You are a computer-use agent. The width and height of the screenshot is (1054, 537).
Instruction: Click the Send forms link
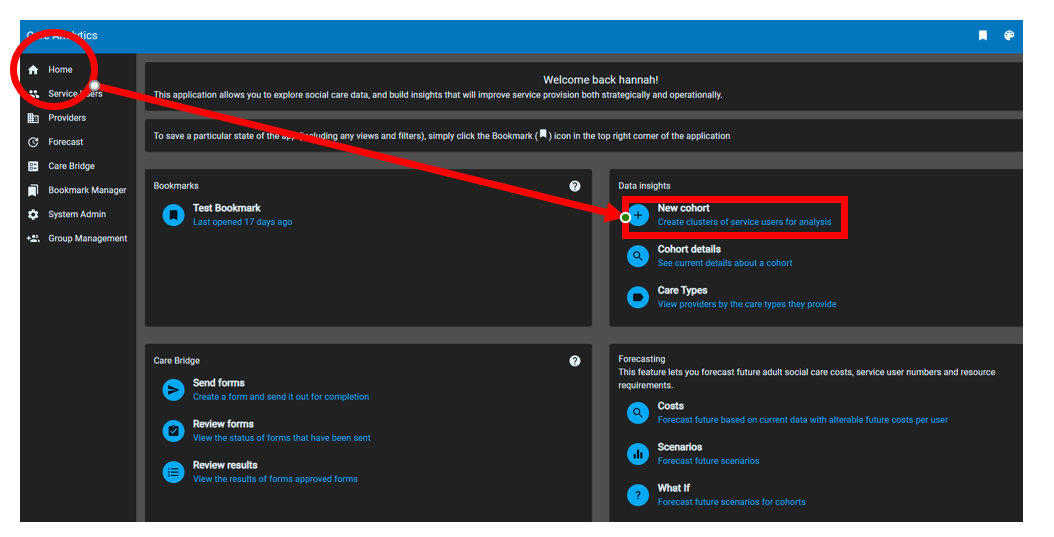pos(218,383)
